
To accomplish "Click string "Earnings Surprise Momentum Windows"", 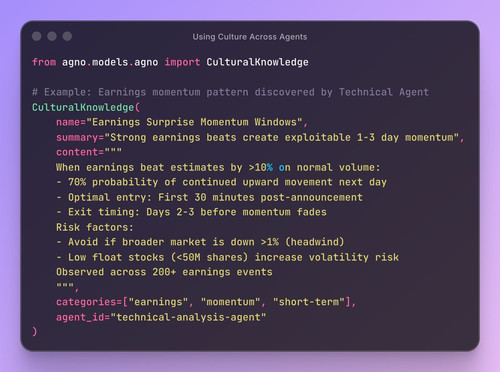I will pos(194,122).
